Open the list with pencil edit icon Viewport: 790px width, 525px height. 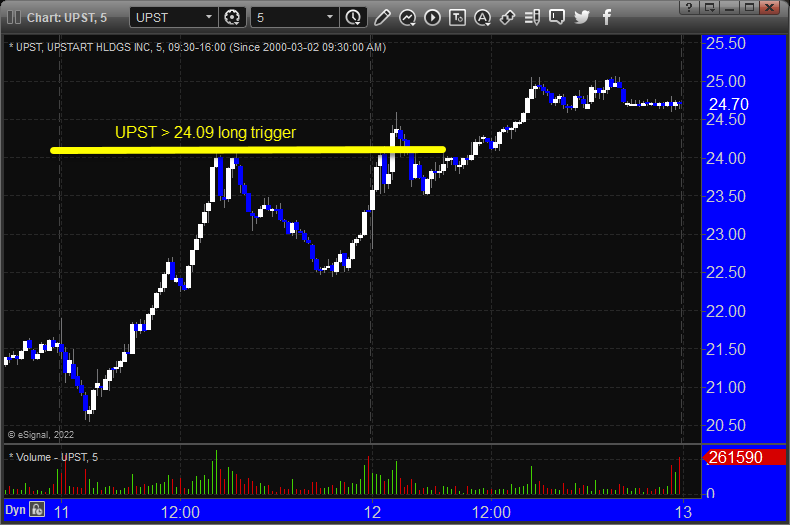point(532,18)
